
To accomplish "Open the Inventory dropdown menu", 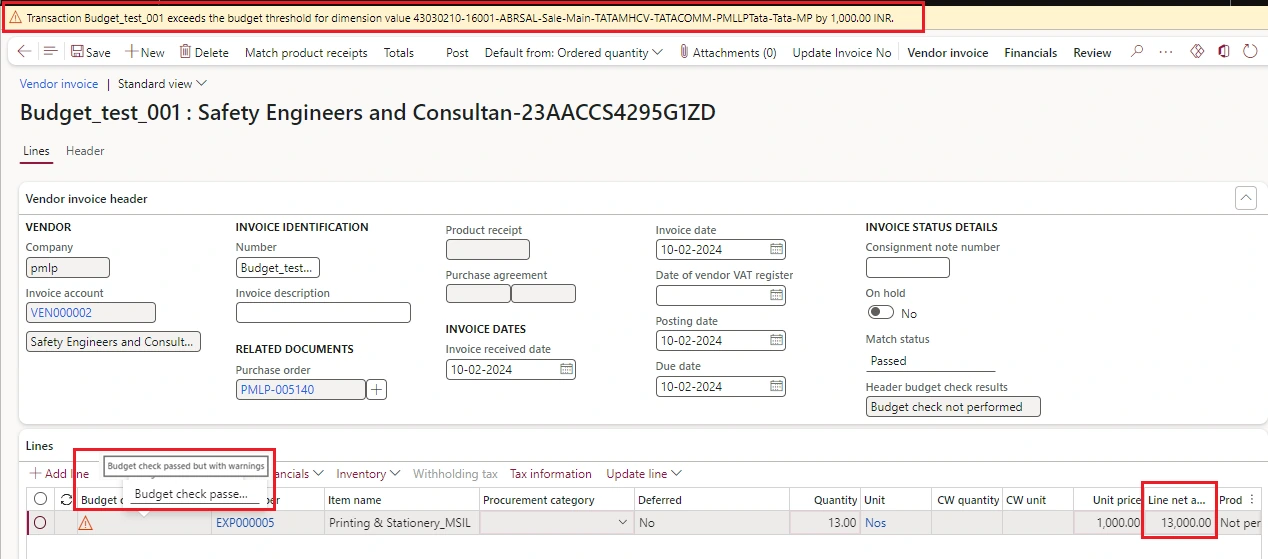I will (368, 474).
